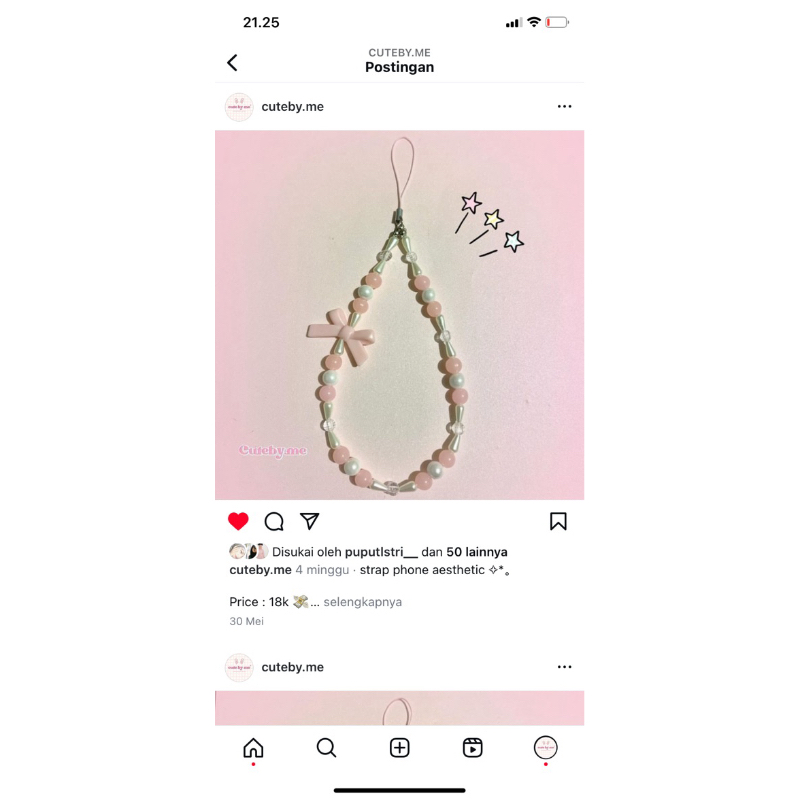Open cuteby.me username on first post
The height and width of the screenshot is (800, 800).
pyautogui.click(x=292, y=107)
